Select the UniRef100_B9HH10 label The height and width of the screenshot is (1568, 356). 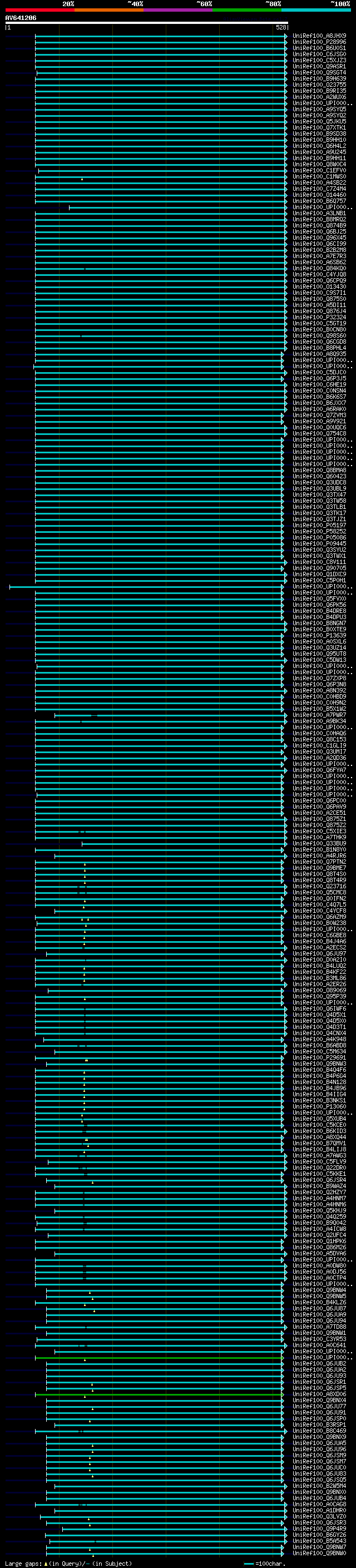[319, 140]
